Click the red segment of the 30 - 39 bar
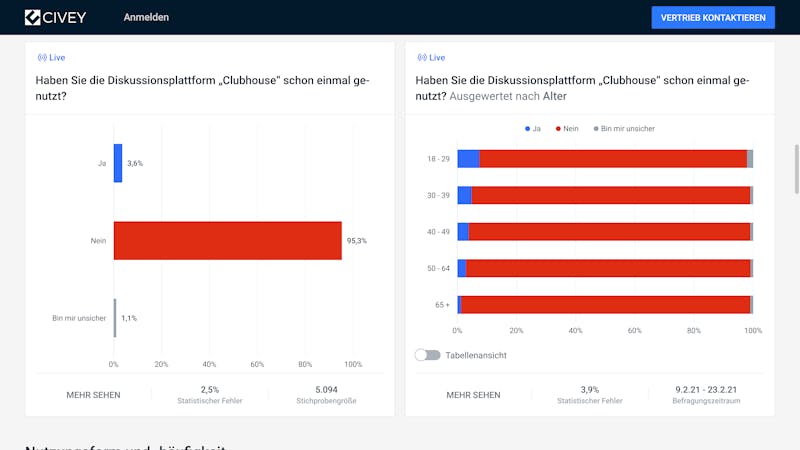This screenshot has height=450, width=800. tap(611, 195)
